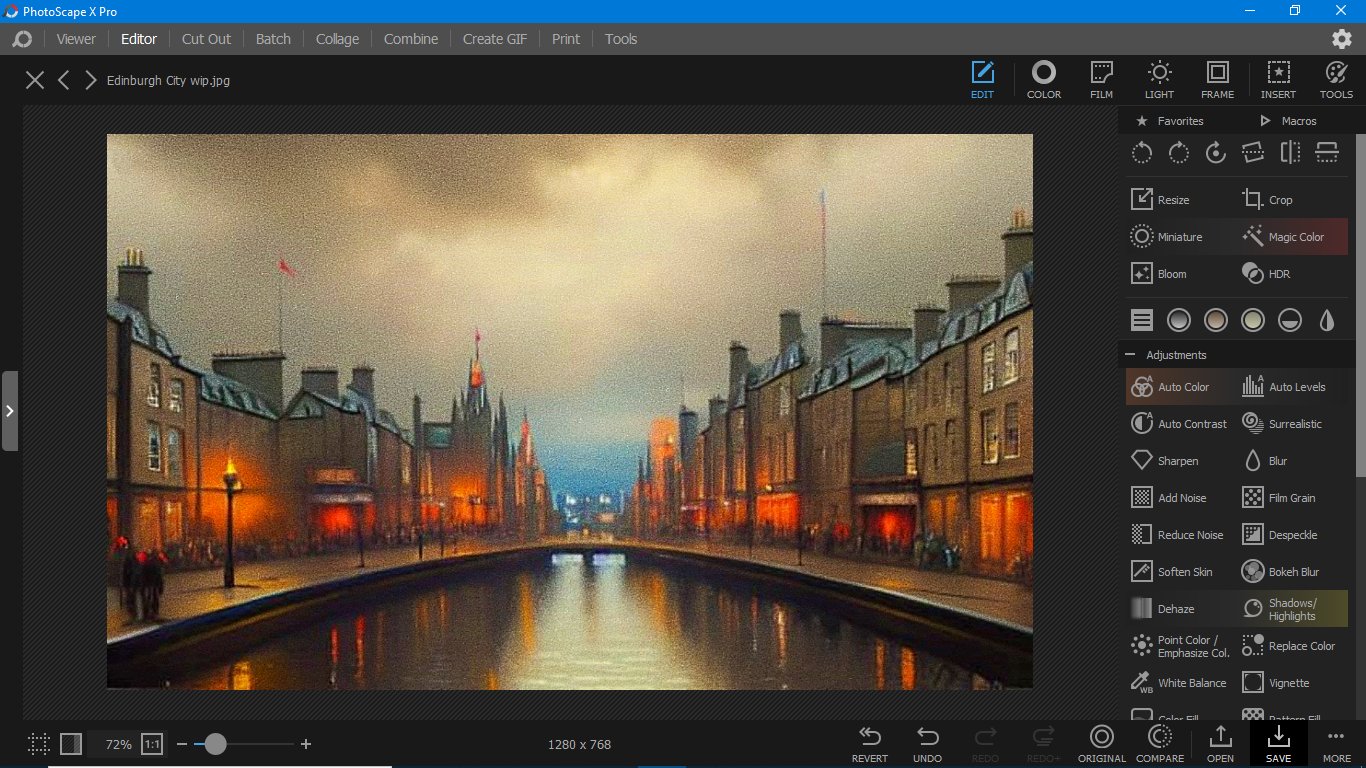The width and height of the screenshot is (1366, 768).
Task: Rotate image 90 degrees clockwise
Action: pyautogui.click(x=1179, y=153)
